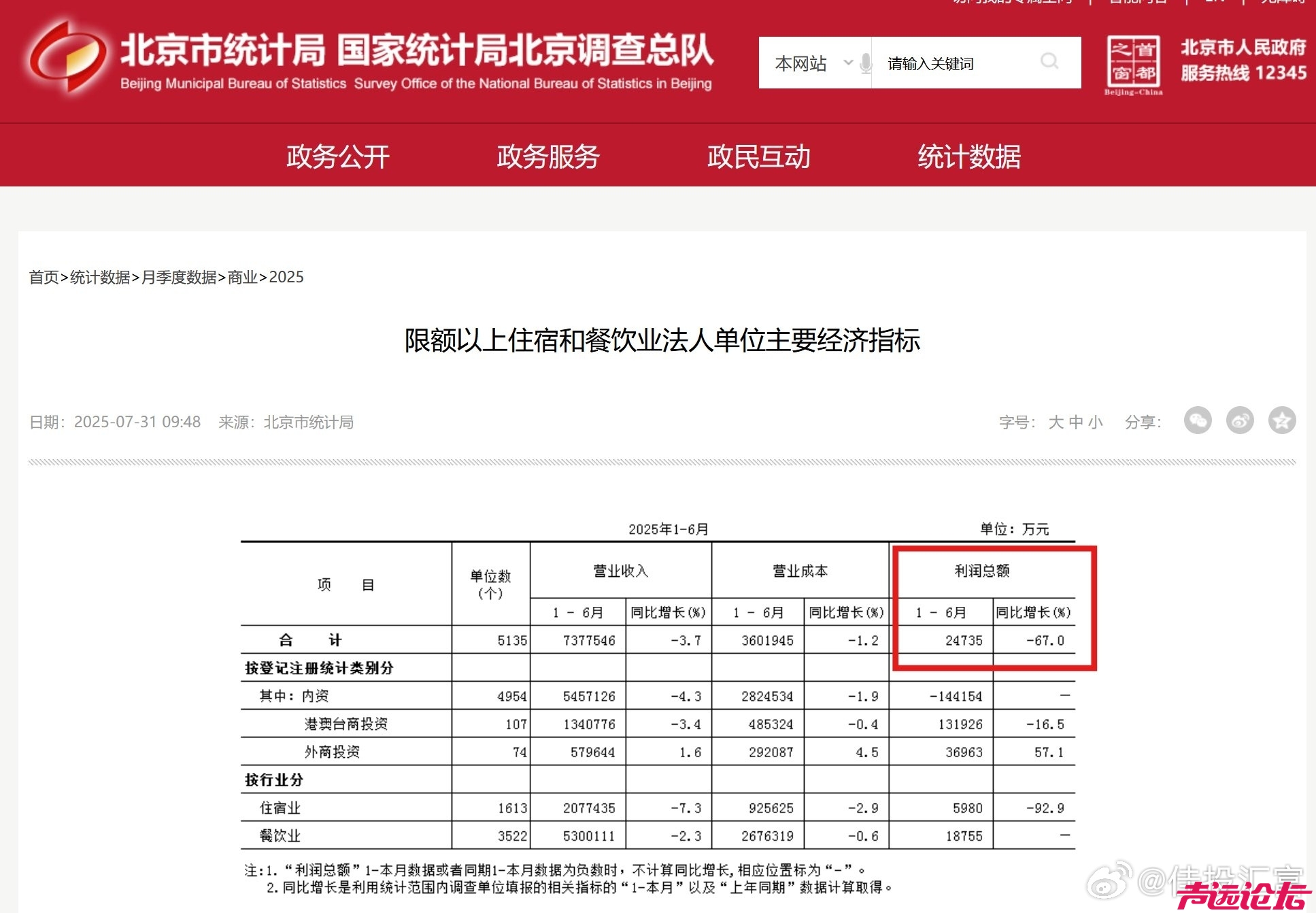The image size is (1316, 913).
Task: Set font size to 大 (large)
Action: tap(1056, 422)
